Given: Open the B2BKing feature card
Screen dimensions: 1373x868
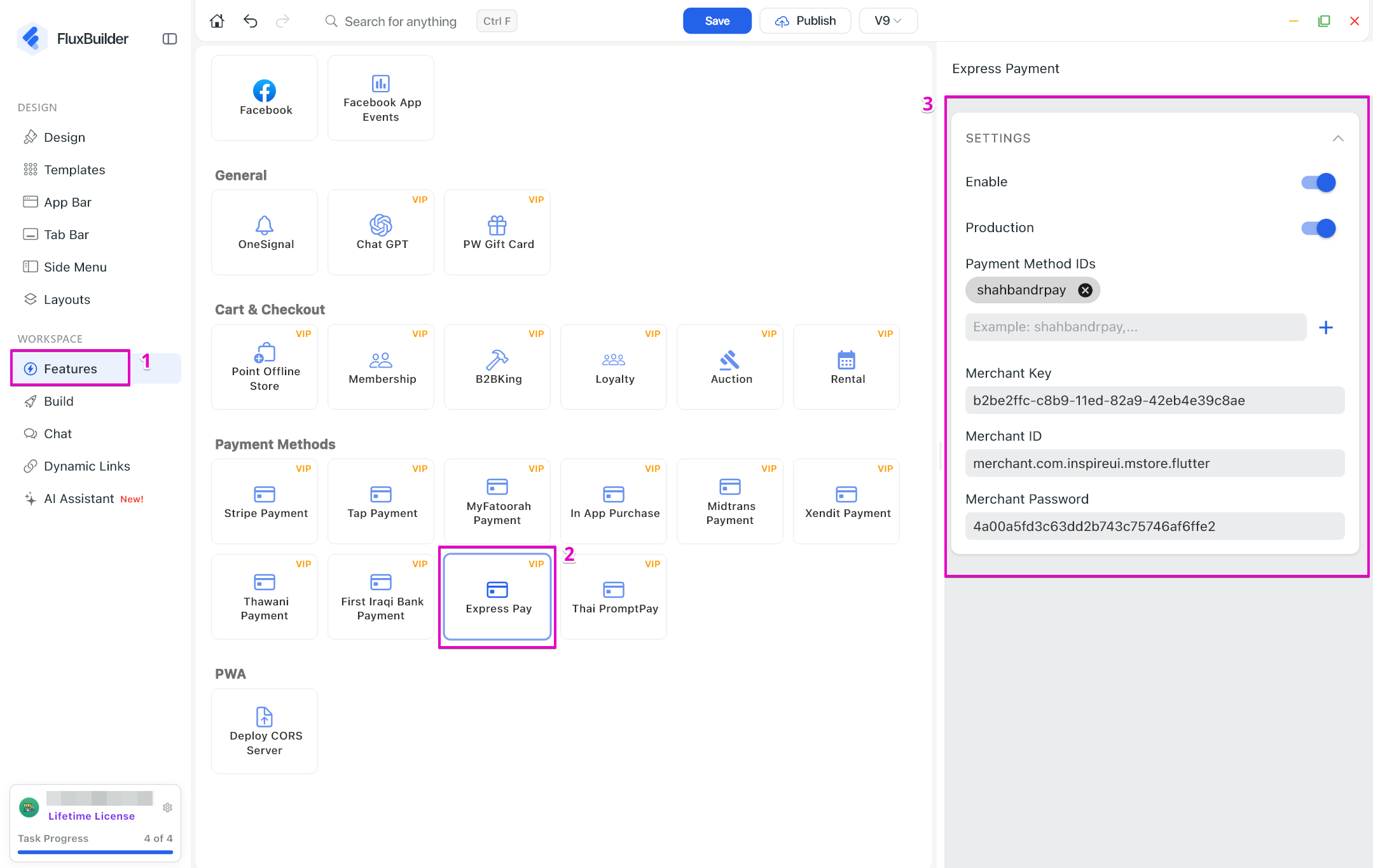Looking at the screenshot, I should [x=497, y=367].
